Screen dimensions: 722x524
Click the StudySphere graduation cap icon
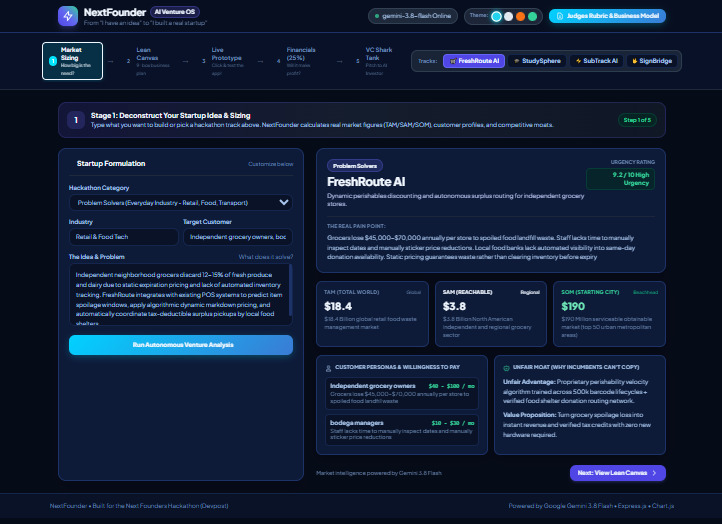click(x=517, y=61)
